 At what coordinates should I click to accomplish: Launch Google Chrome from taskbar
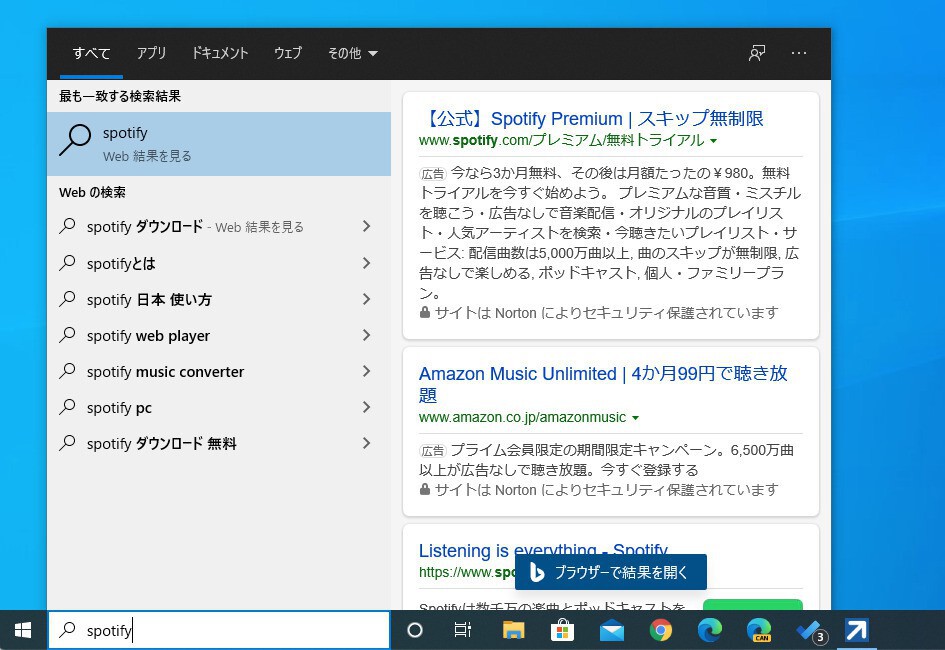661,630
